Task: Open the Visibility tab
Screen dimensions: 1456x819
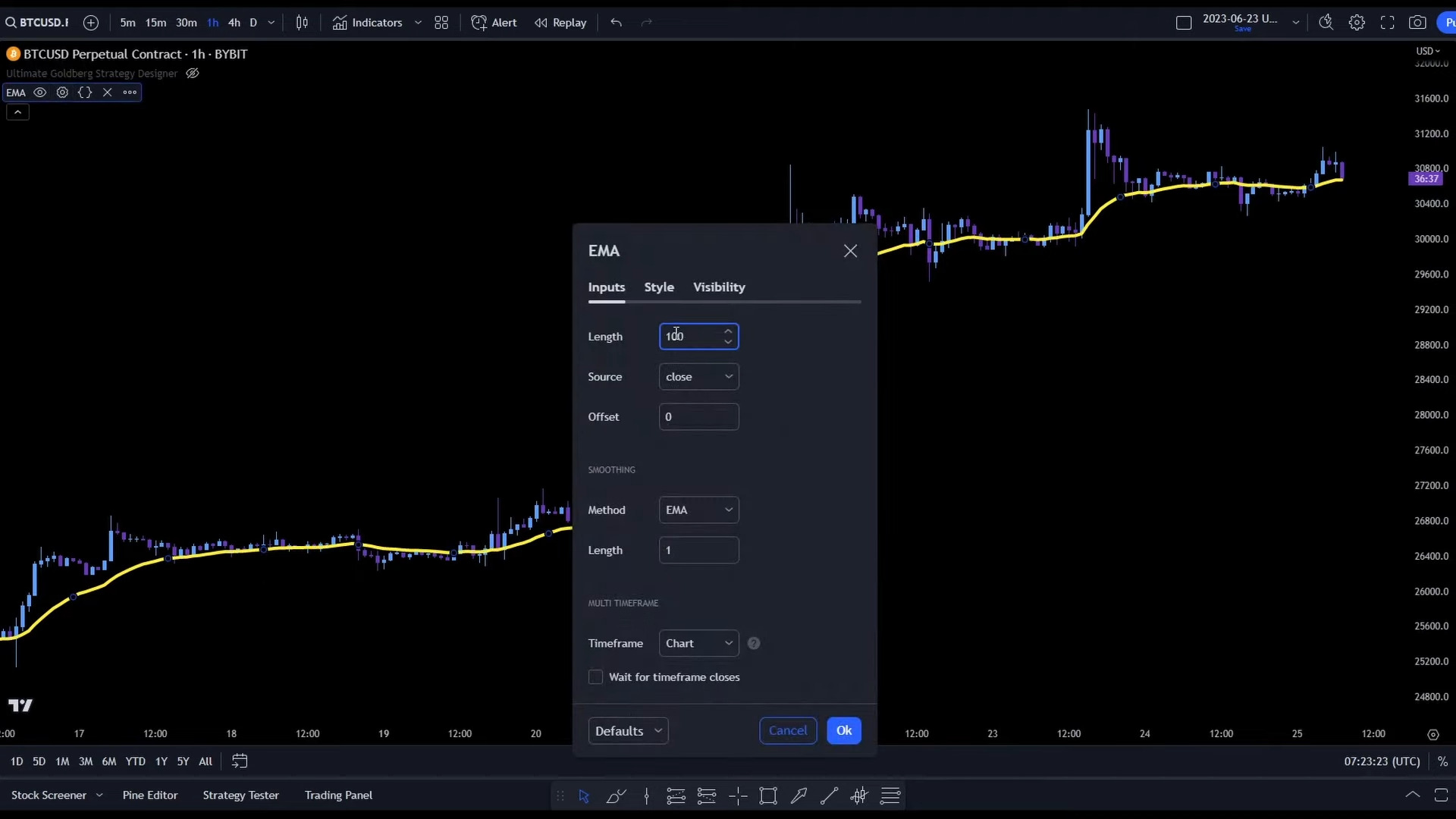Action: tap(719, 287)
